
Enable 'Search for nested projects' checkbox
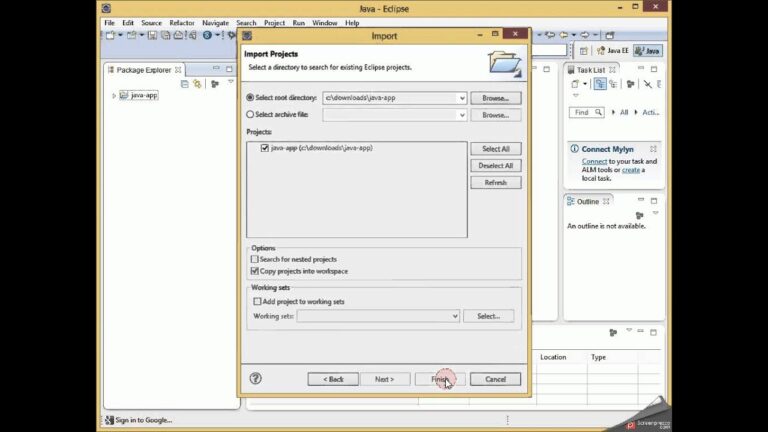[255, 259]
